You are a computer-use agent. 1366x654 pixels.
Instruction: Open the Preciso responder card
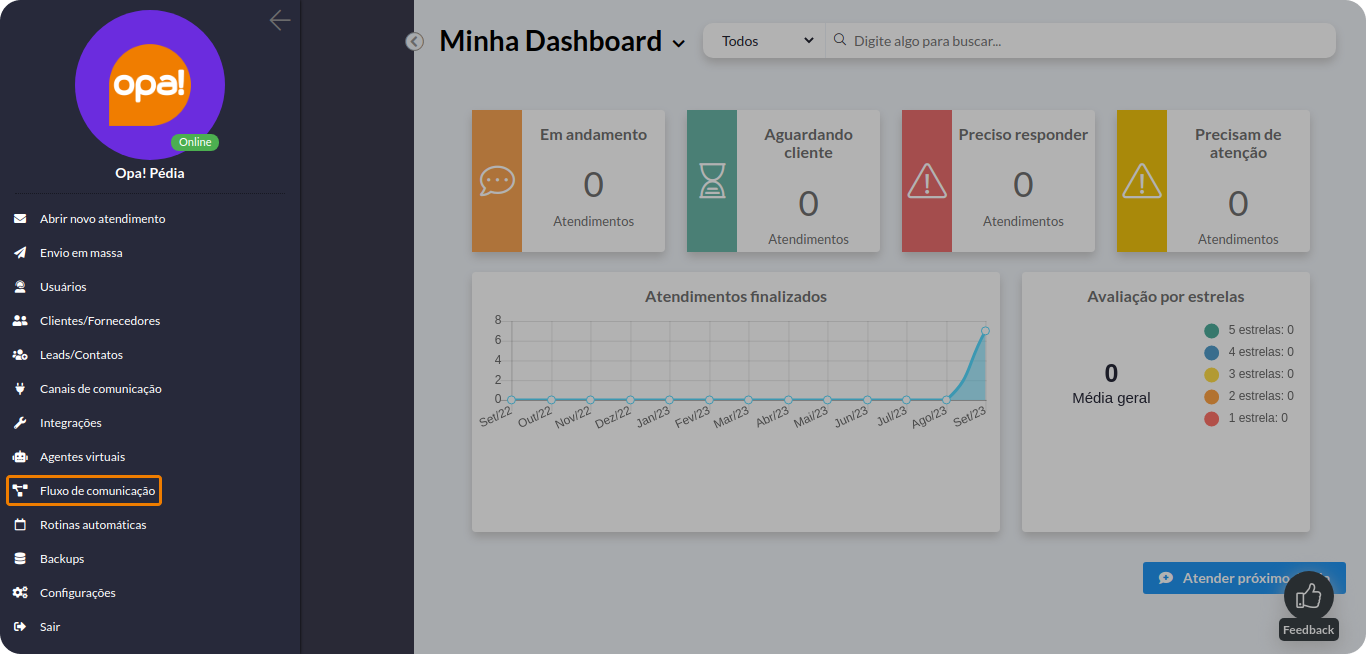[998, 181]
